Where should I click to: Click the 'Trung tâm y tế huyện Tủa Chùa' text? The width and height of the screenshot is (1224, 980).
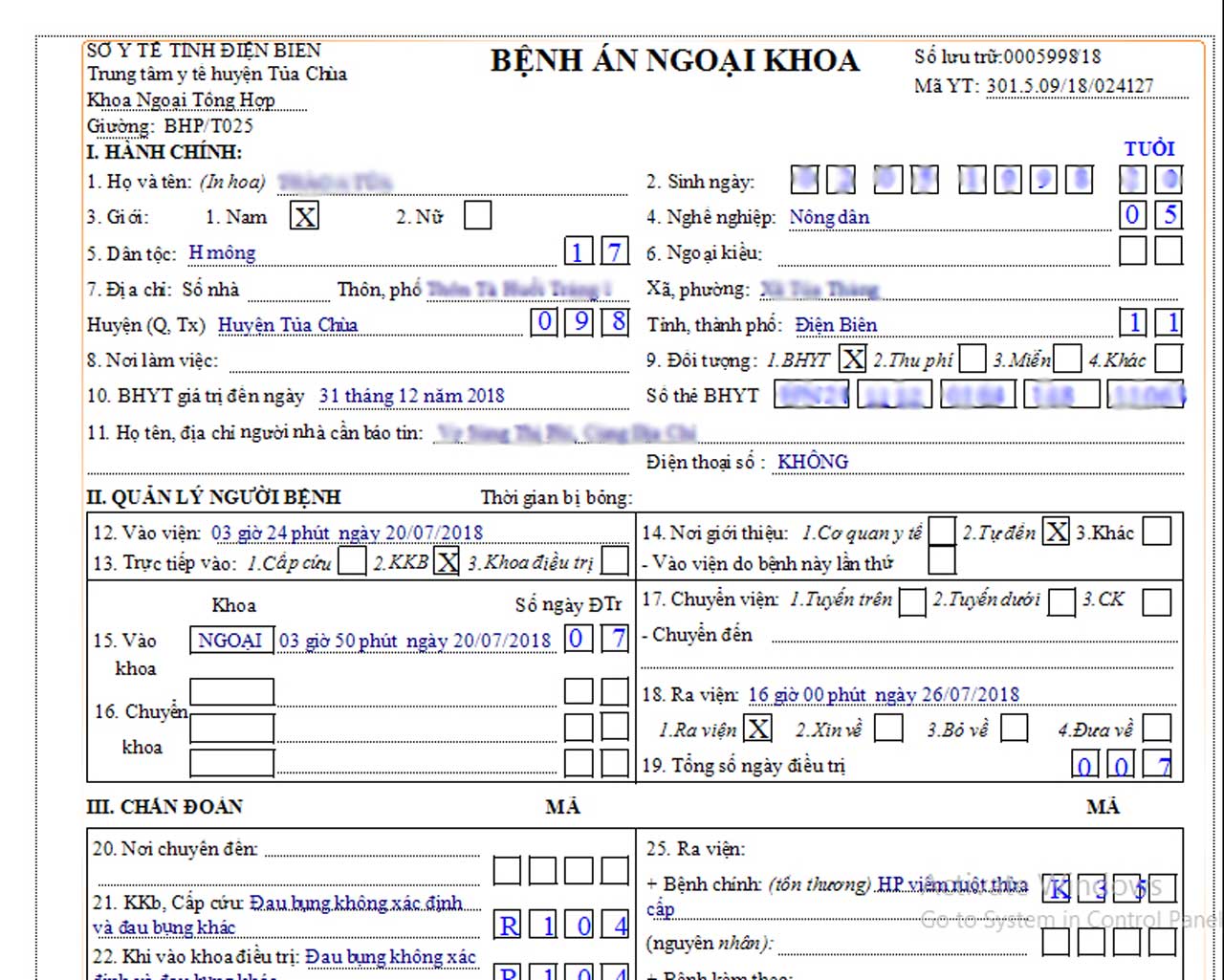(217, 74)
